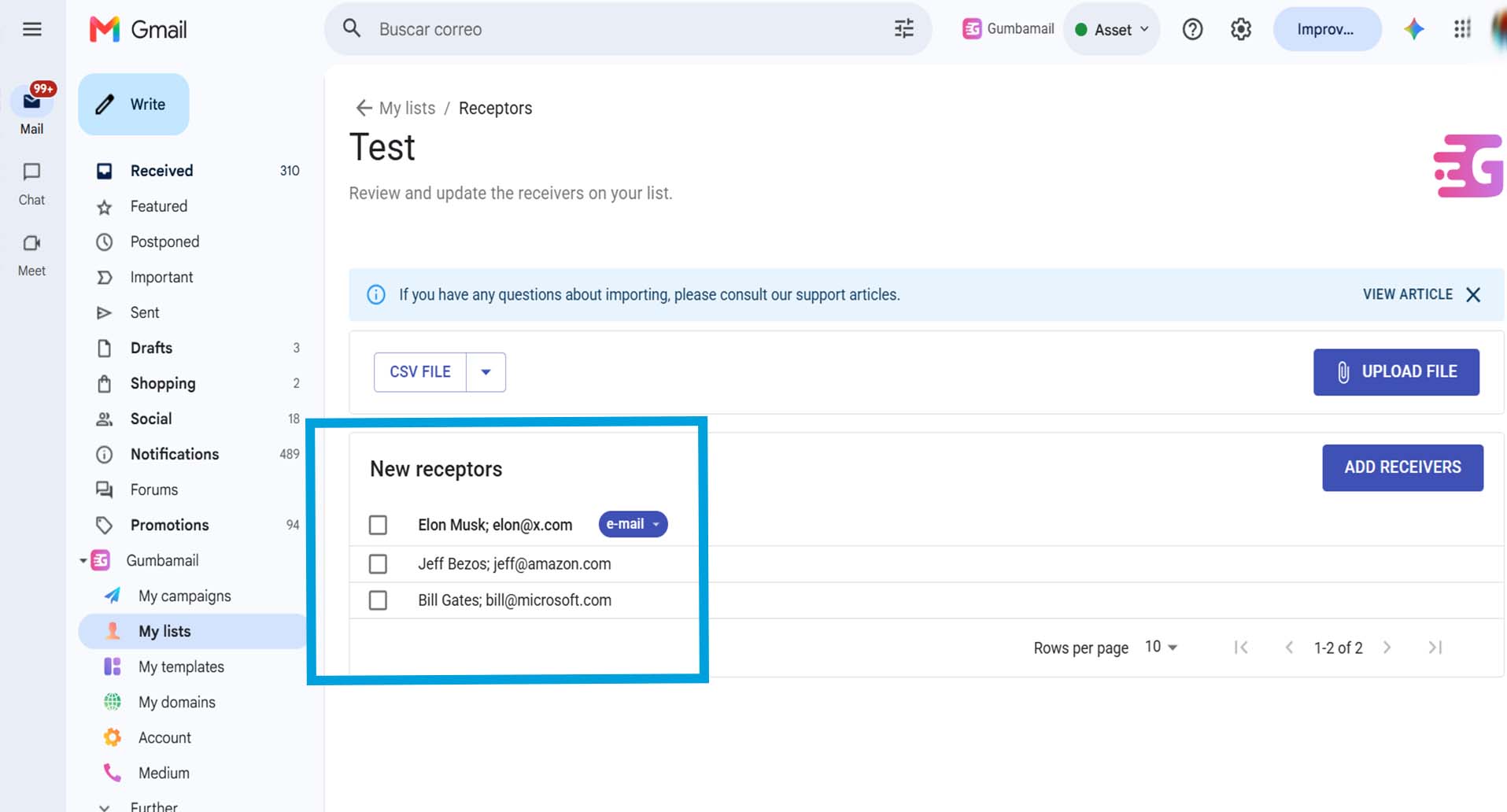The width and height of the screenshot is (1507, 812).
Task: Open Chat from the left rail
Action: 31,184
